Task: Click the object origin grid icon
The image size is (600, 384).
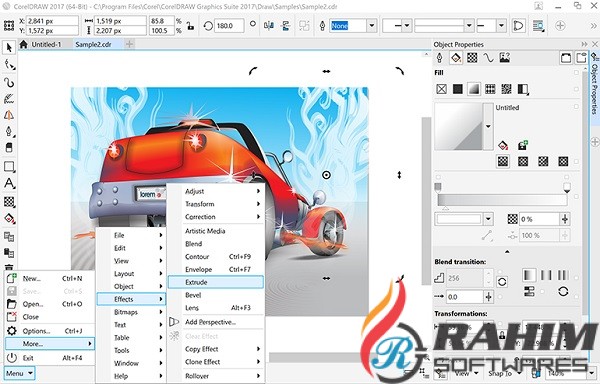Action: 8,26
